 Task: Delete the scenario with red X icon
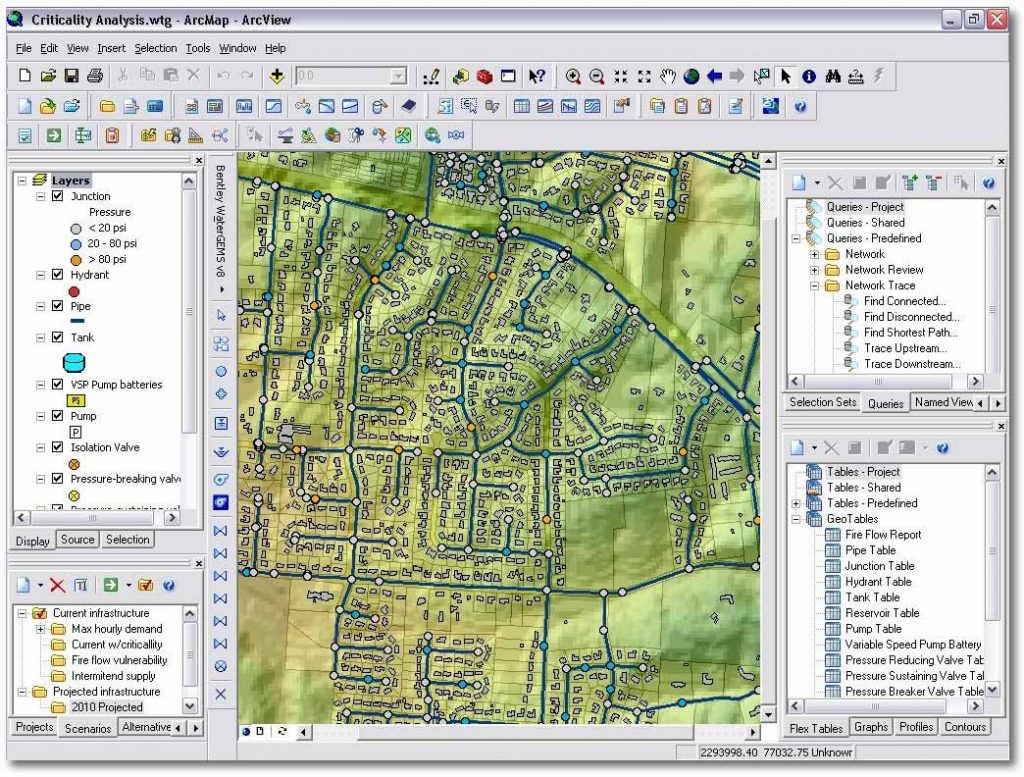(57, 585)
